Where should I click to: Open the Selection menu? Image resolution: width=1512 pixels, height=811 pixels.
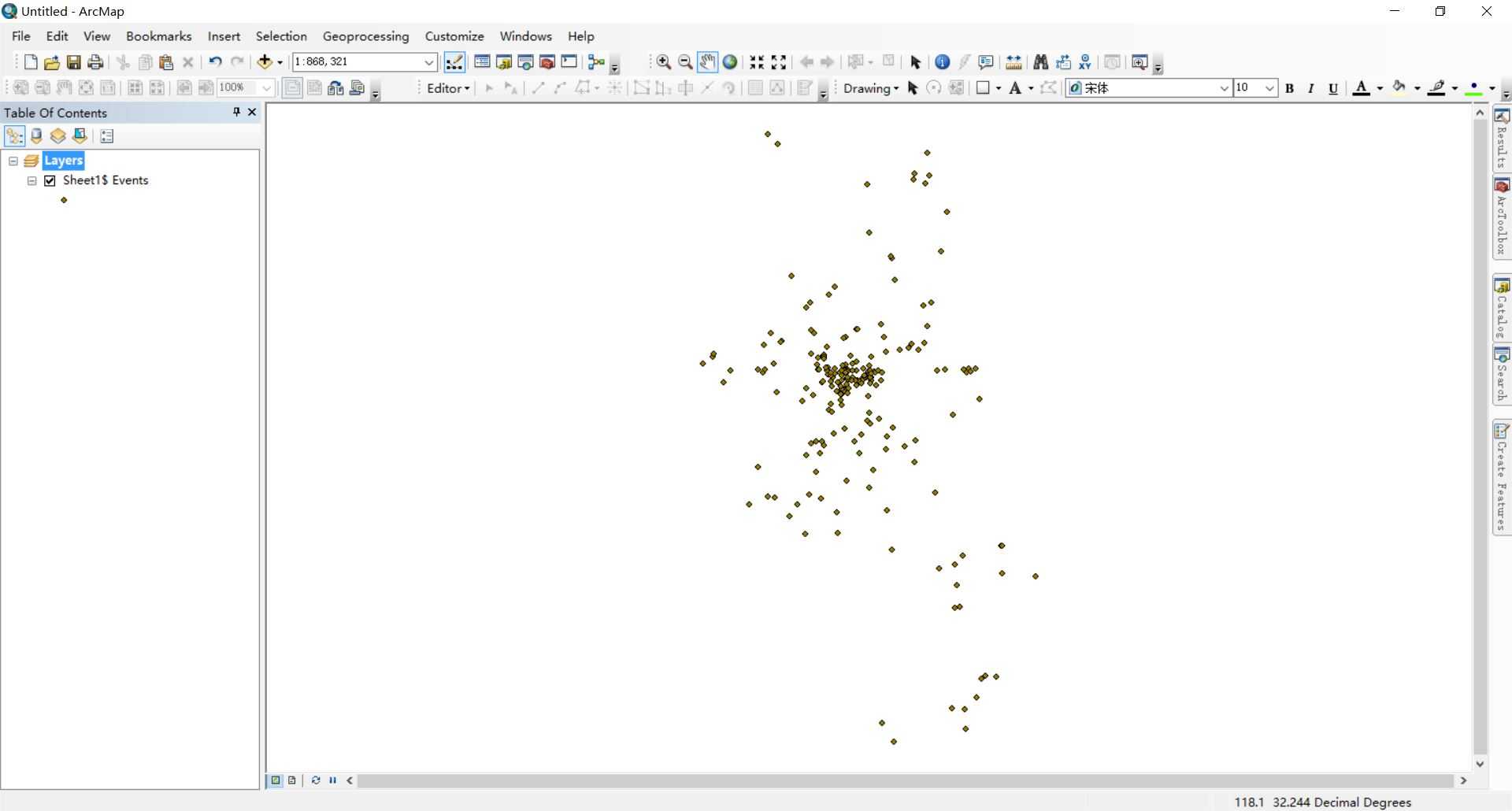[281, 36]
